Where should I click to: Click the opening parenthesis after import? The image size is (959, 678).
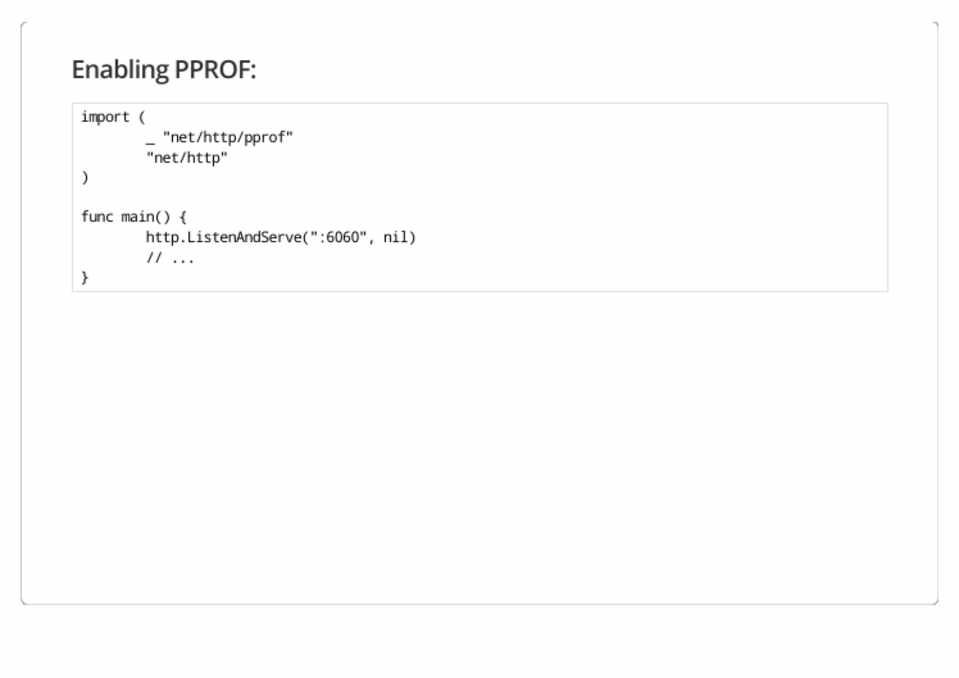coord(142,117)
